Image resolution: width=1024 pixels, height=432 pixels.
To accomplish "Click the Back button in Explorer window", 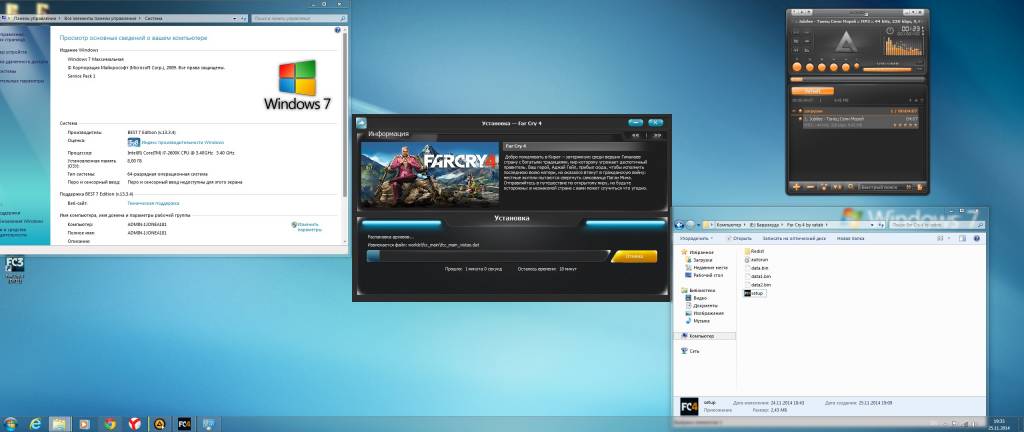I will point(680,224).
